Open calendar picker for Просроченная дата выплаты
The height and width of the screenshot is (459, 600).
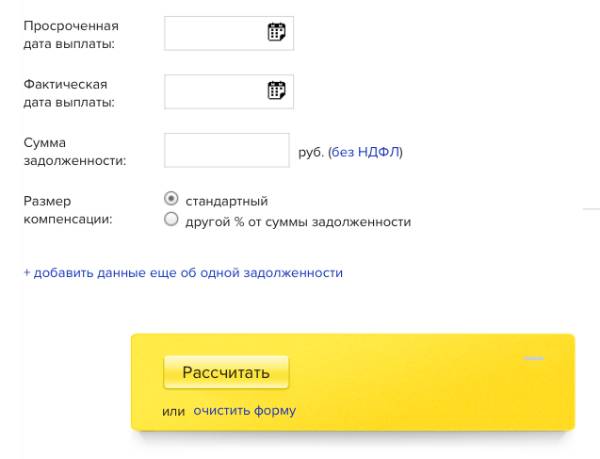click(x=276, y=32)
